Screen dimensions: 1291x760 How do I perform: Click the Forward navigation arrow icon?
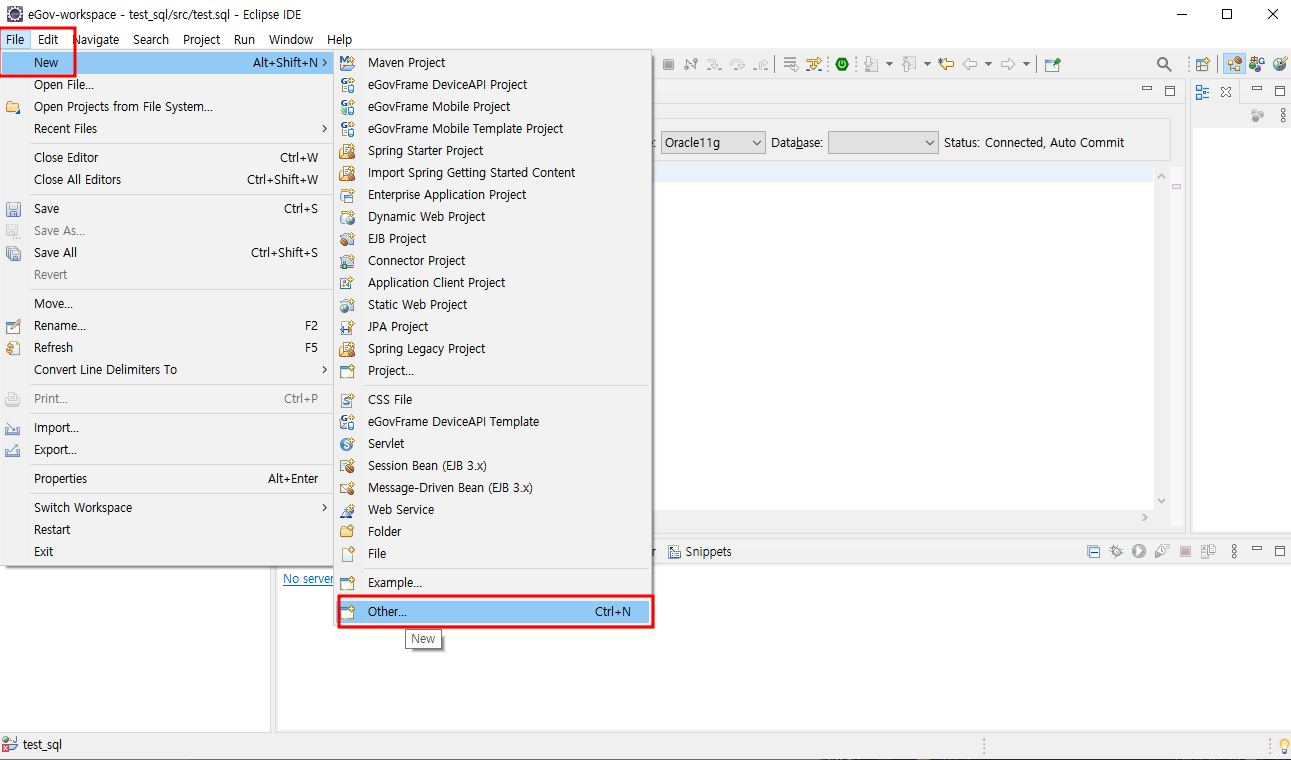click(1008, 64)
